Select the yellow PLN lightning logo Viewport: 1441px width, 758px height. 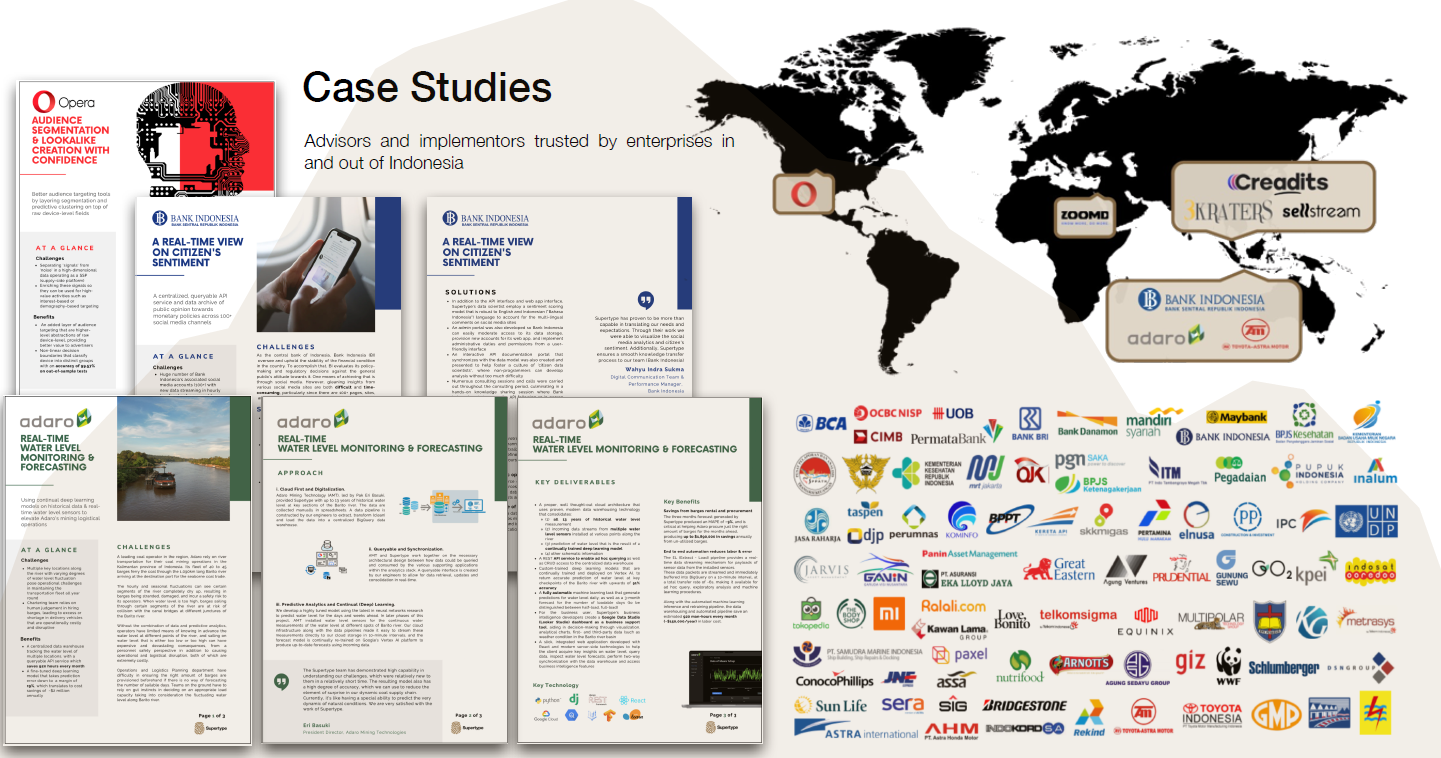coord(1376,713)
